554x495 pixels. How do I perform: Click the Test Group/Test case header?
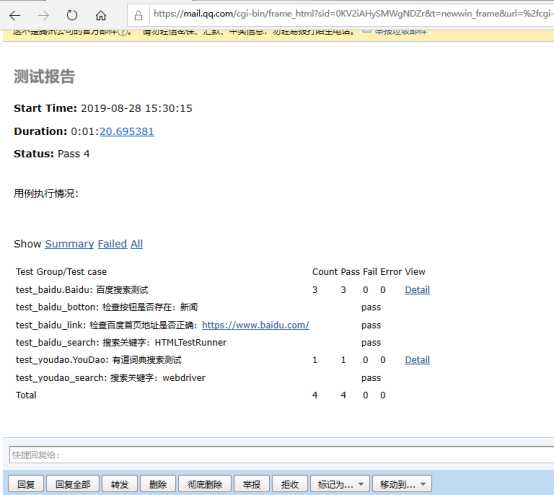click(x=61, y=272)
